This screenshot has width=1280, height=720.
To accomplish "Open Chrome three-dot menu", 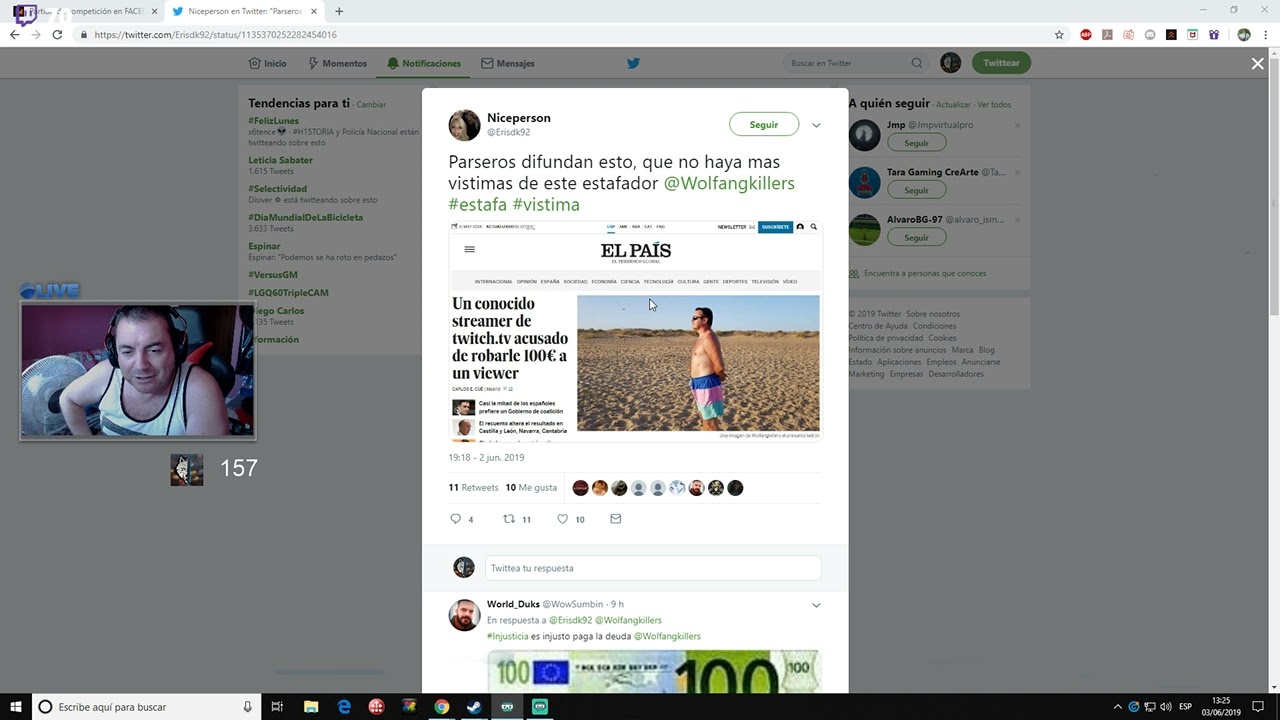I will click(1265, 34).
